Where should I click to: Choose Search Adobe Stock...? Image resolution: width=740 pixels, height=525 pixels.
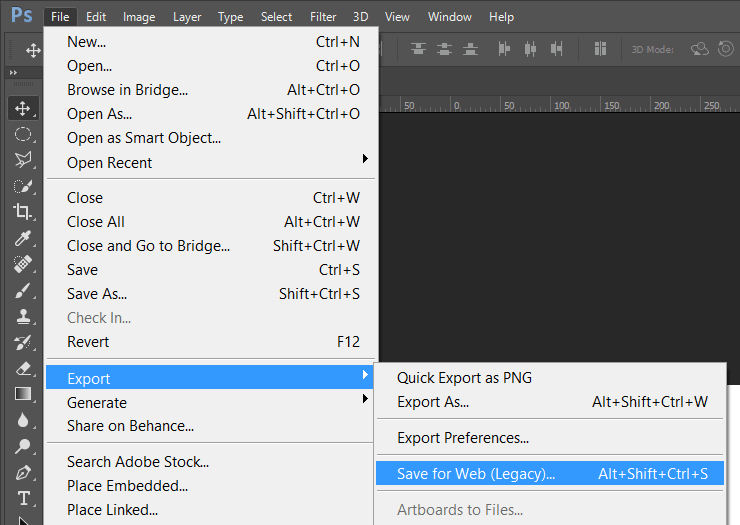(210, 462)
